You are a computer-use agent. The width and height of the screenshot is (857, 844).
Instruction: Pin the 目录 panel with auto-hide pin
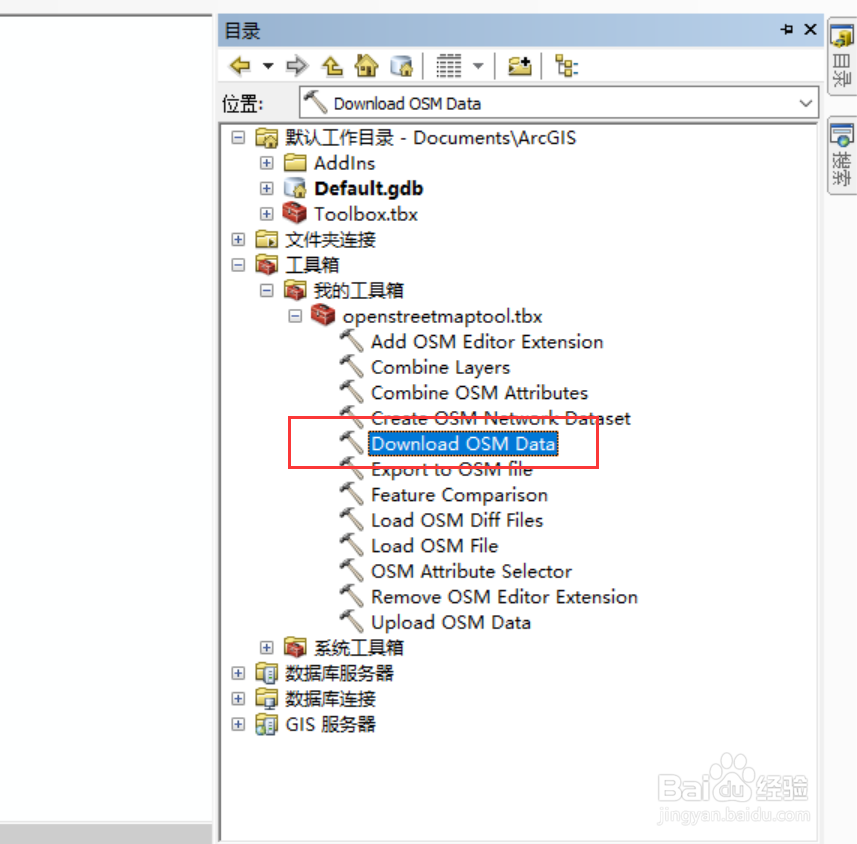[x=786, y=29]
